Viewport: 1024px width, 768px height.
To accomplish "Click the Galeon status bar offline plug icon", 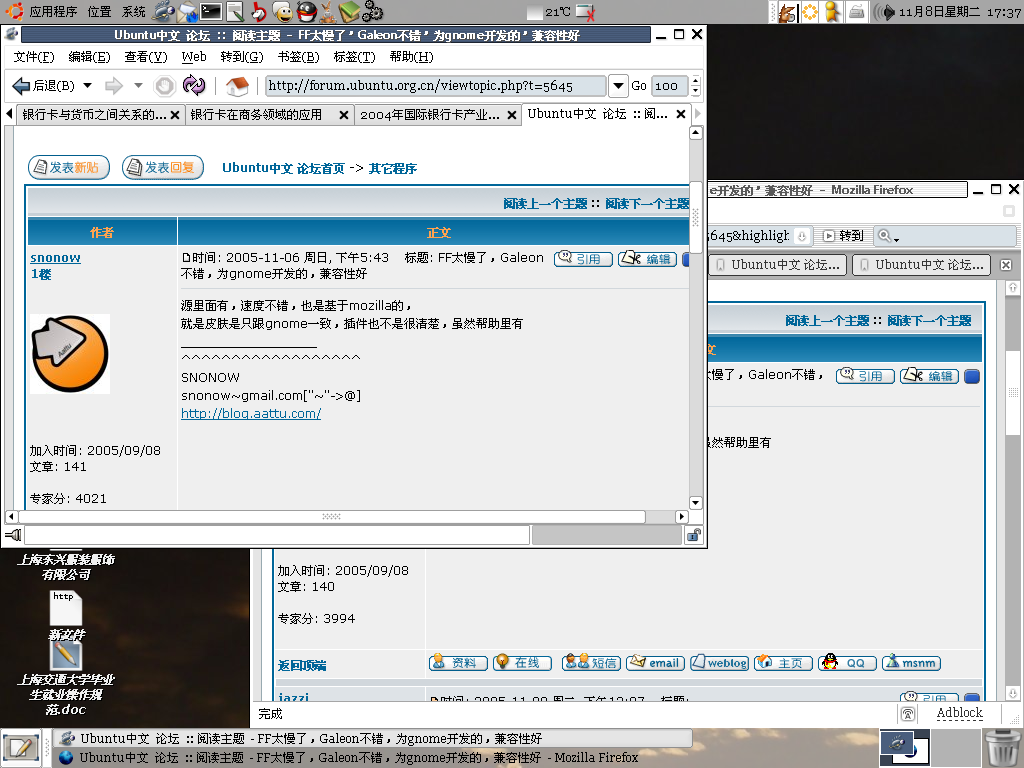I will click(13, 536).
